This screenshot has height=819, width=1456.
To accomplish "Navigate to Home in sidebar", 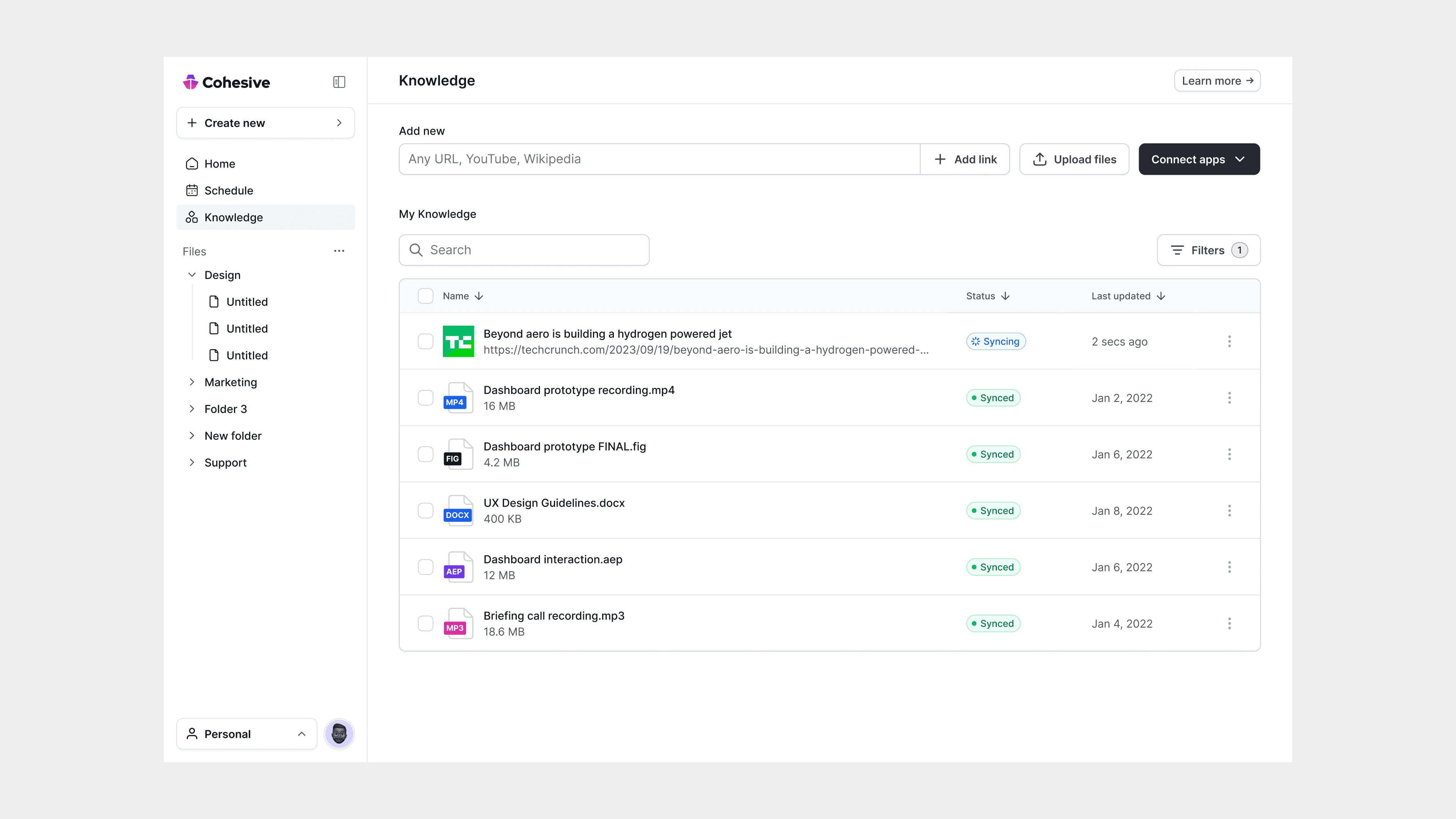I will pos(219,164).
